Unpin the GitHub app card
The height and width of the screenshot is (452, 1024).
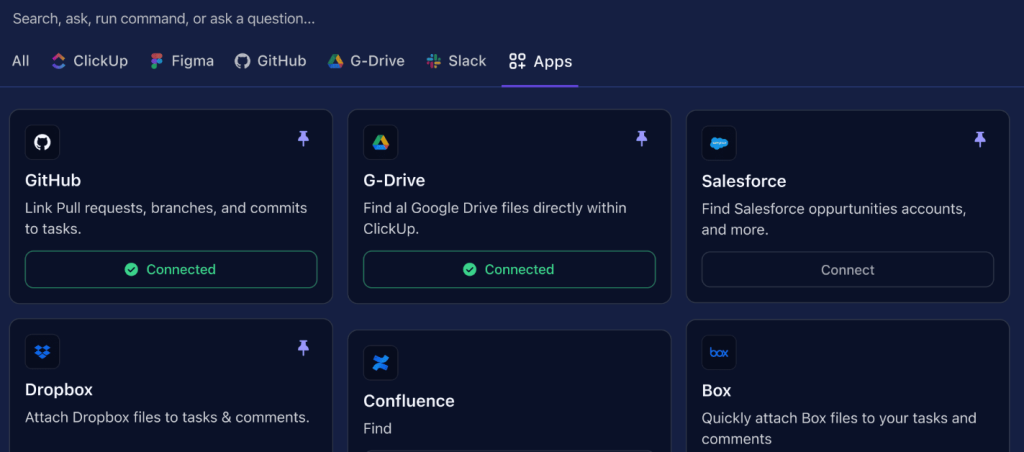tap(304, 138)
